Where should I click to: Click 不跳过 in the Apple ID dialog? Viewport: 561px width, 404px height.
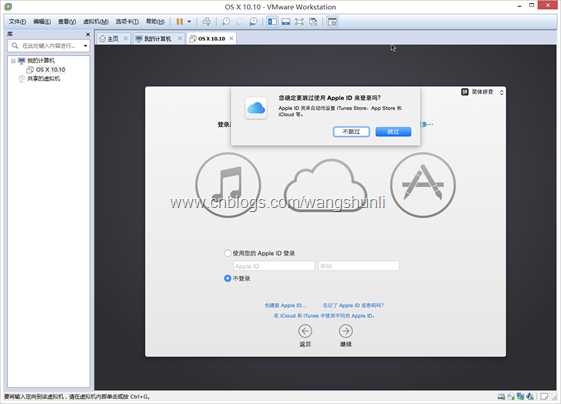(351, 132)
